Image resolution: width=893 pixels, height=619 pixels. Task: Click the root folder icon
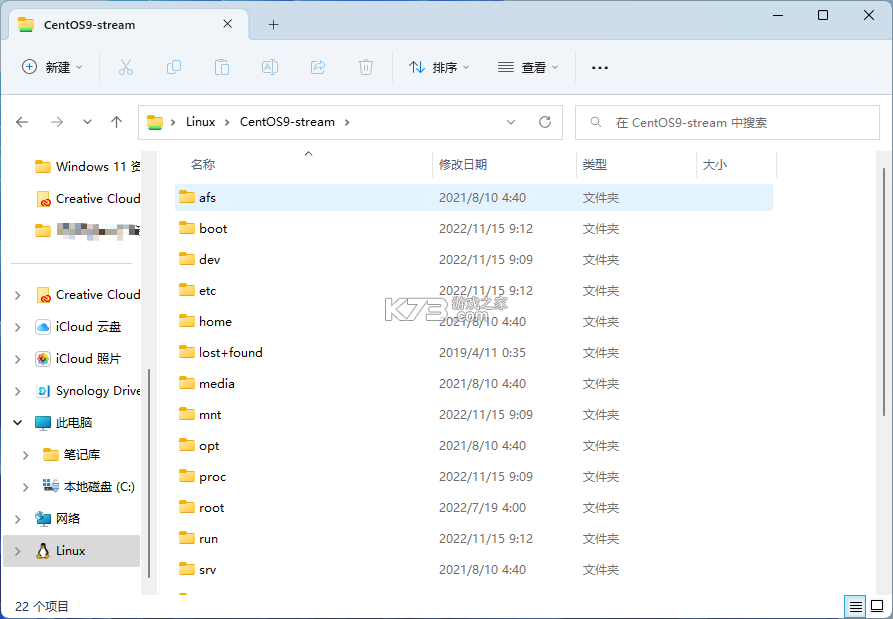point(187,507)
